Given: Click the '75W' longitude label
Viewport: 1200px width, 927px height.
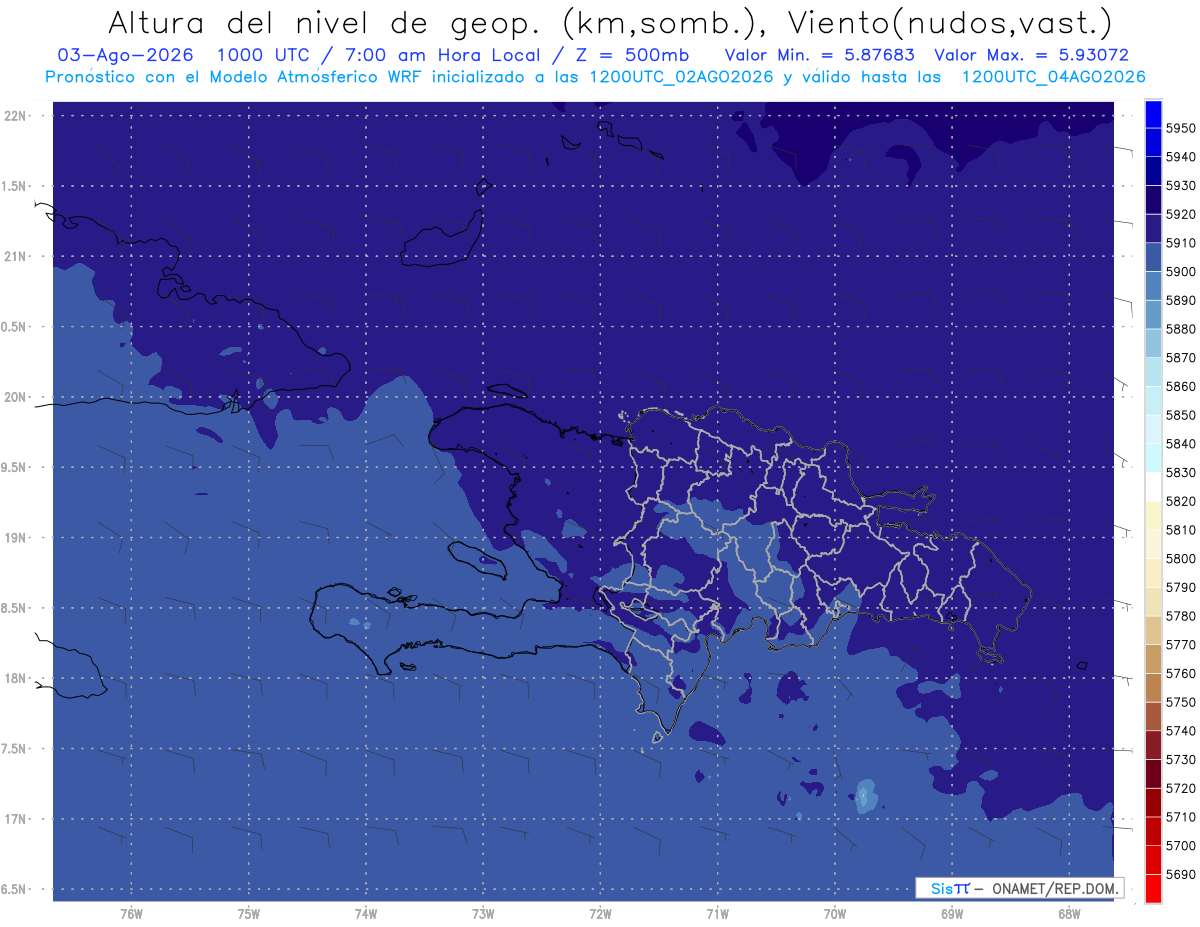Looking at the screenshot, I should pos(249,914).
